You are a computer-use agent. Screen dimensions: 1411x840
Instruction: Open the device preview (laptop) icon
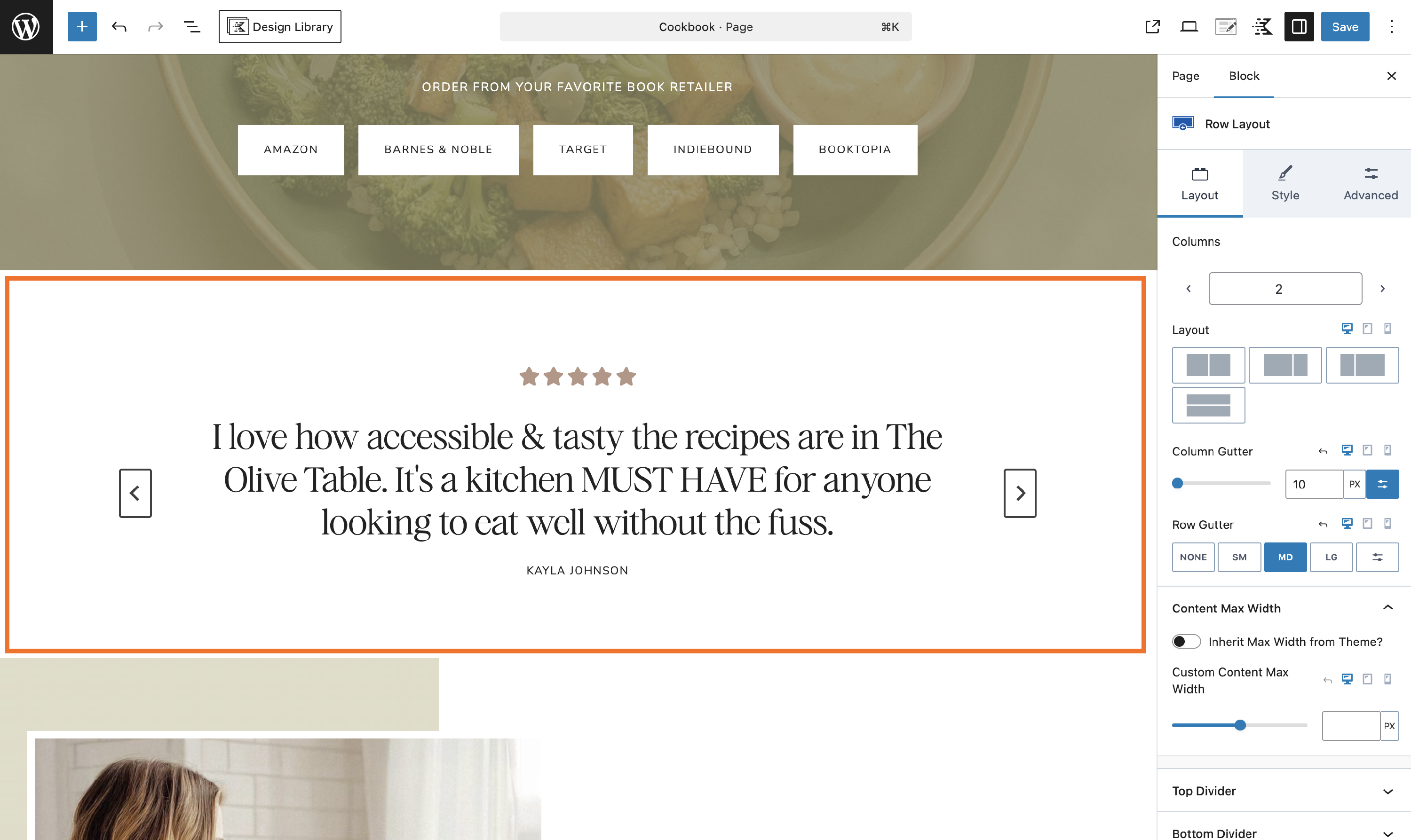(x=1189, y=27)
